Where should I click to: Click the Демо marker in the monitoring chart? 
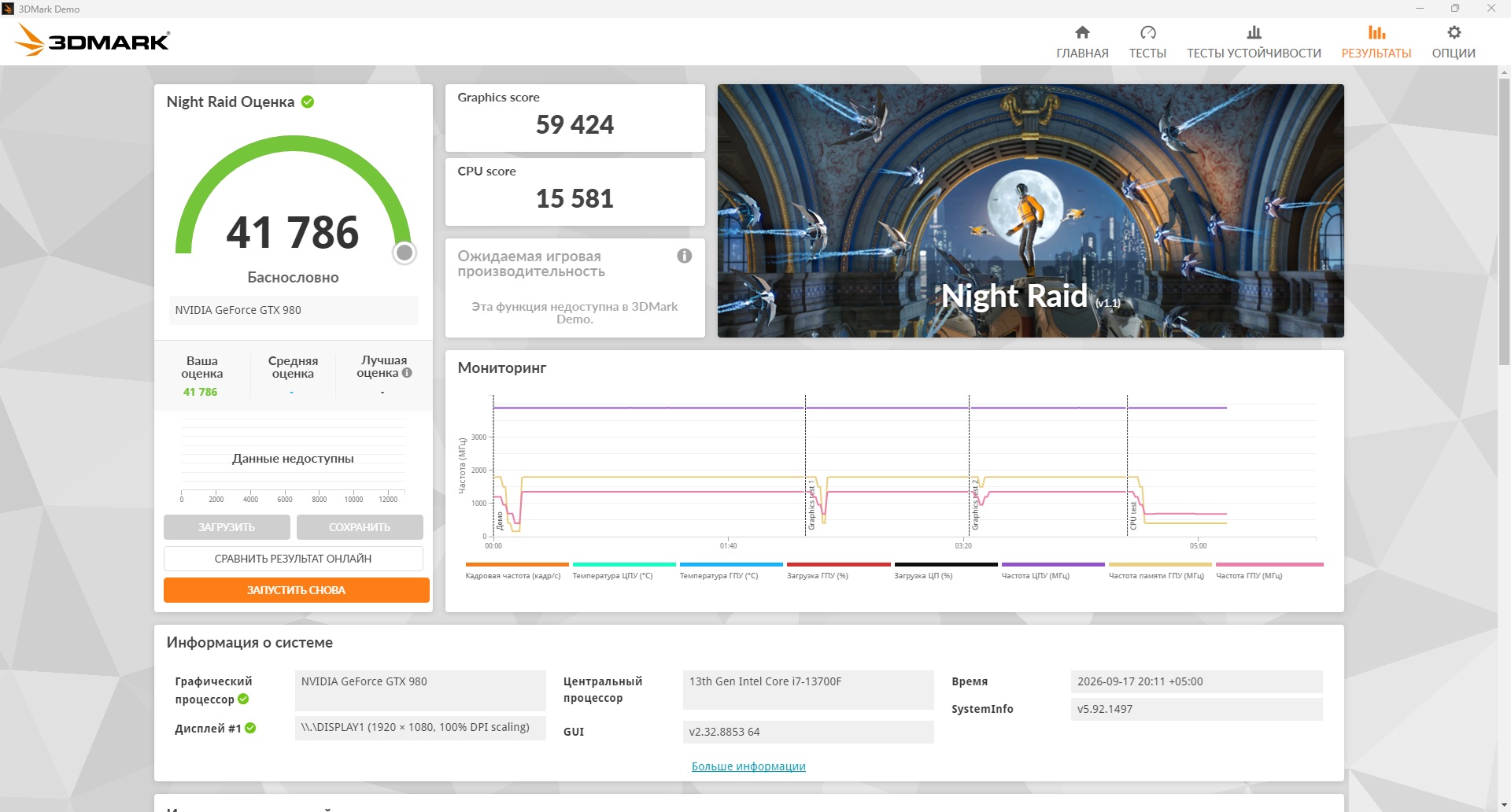pos(499,521)
